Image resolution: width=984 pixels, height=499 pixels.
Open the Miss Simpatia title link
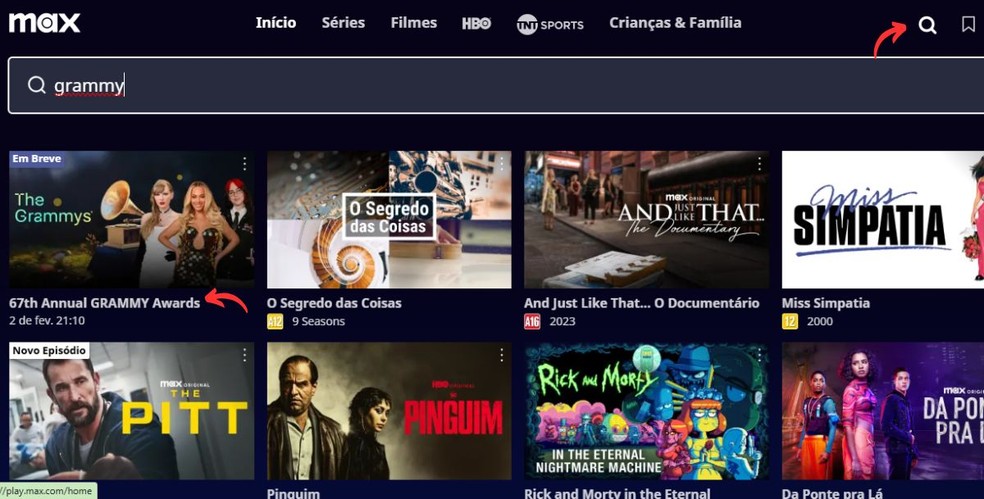click(x=826, y=303)
